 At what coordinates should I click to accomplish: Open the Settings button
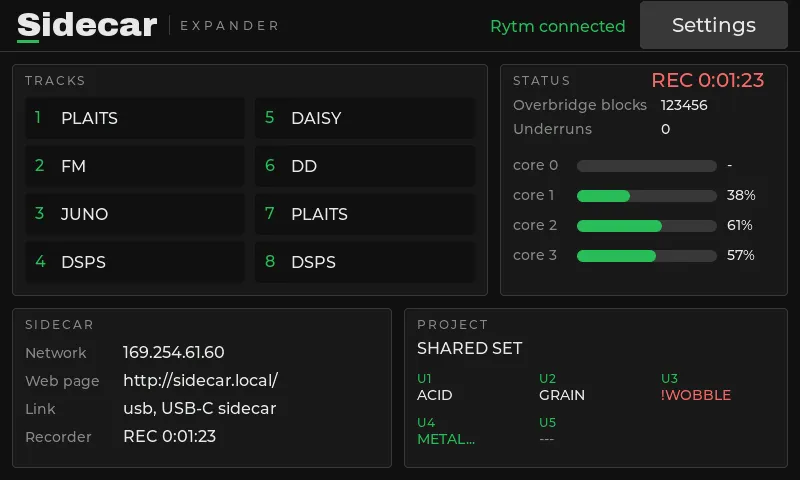pos(713,25)
